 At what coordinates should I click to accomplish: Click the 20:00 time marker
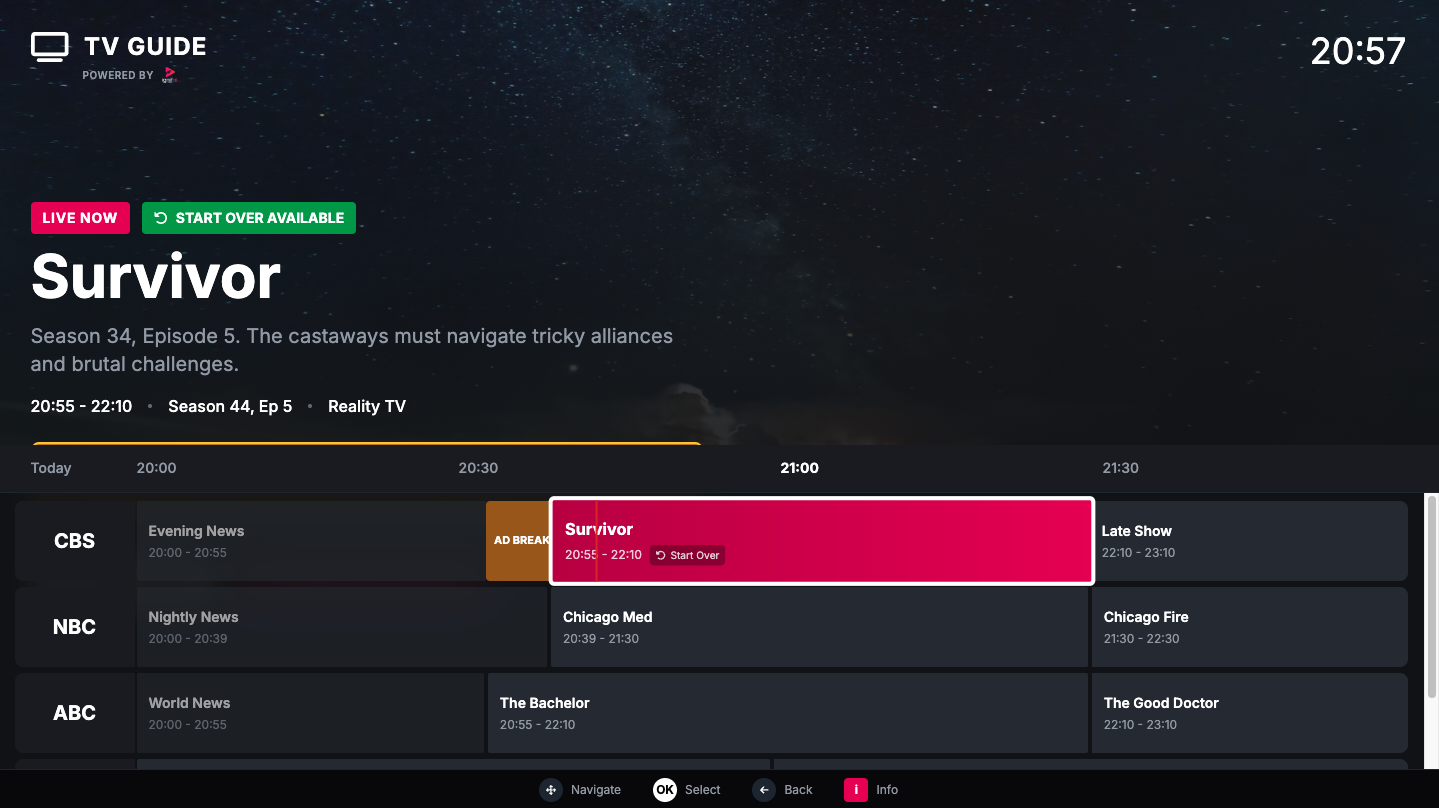[x=156, y=468]
